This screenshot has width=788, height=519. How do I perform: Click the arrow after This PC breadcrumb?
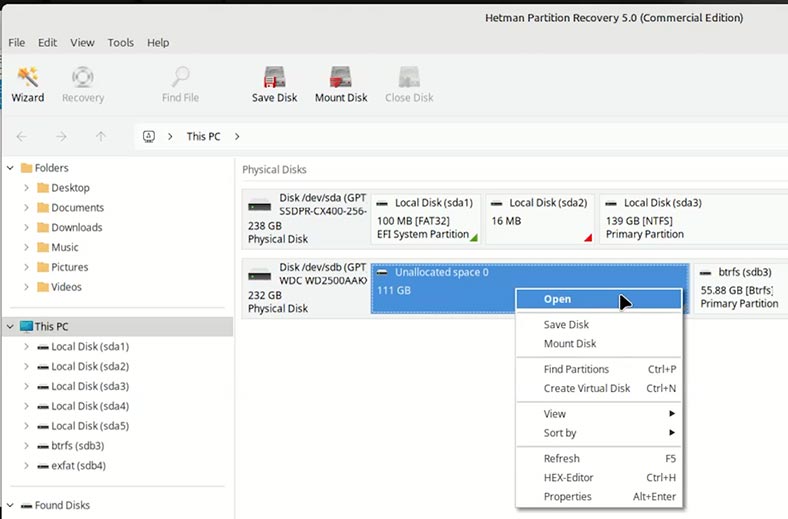pos(237,137)
